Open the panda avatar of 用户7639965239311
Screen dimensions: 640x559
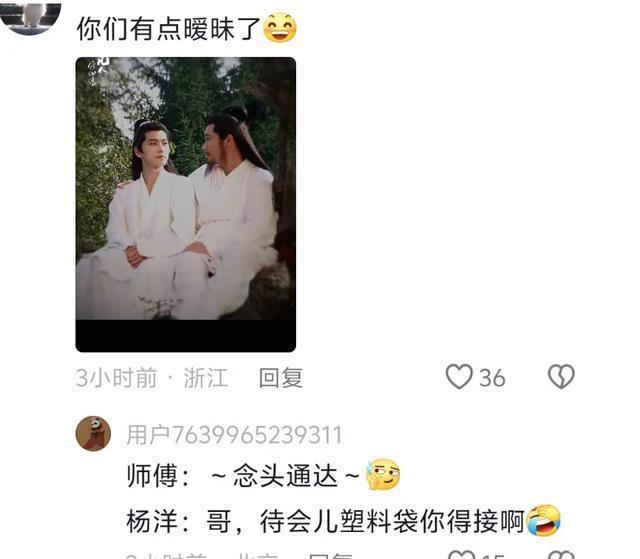(93, 433)
